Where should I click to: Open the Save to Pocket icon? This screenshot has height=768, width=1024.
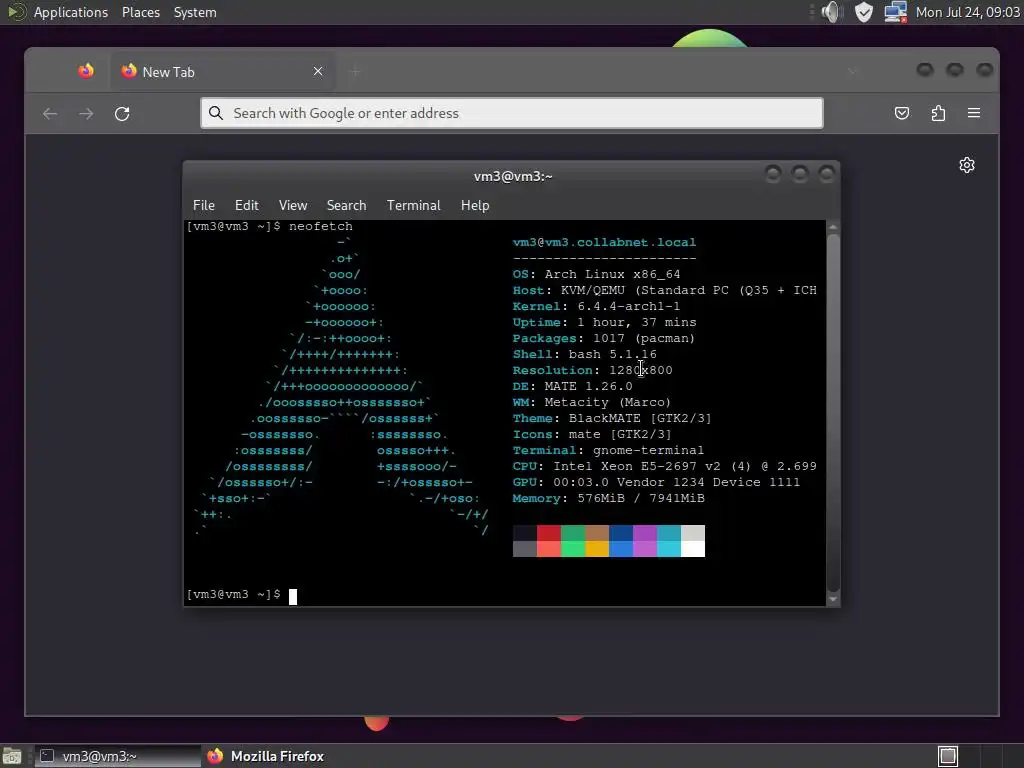902,113
